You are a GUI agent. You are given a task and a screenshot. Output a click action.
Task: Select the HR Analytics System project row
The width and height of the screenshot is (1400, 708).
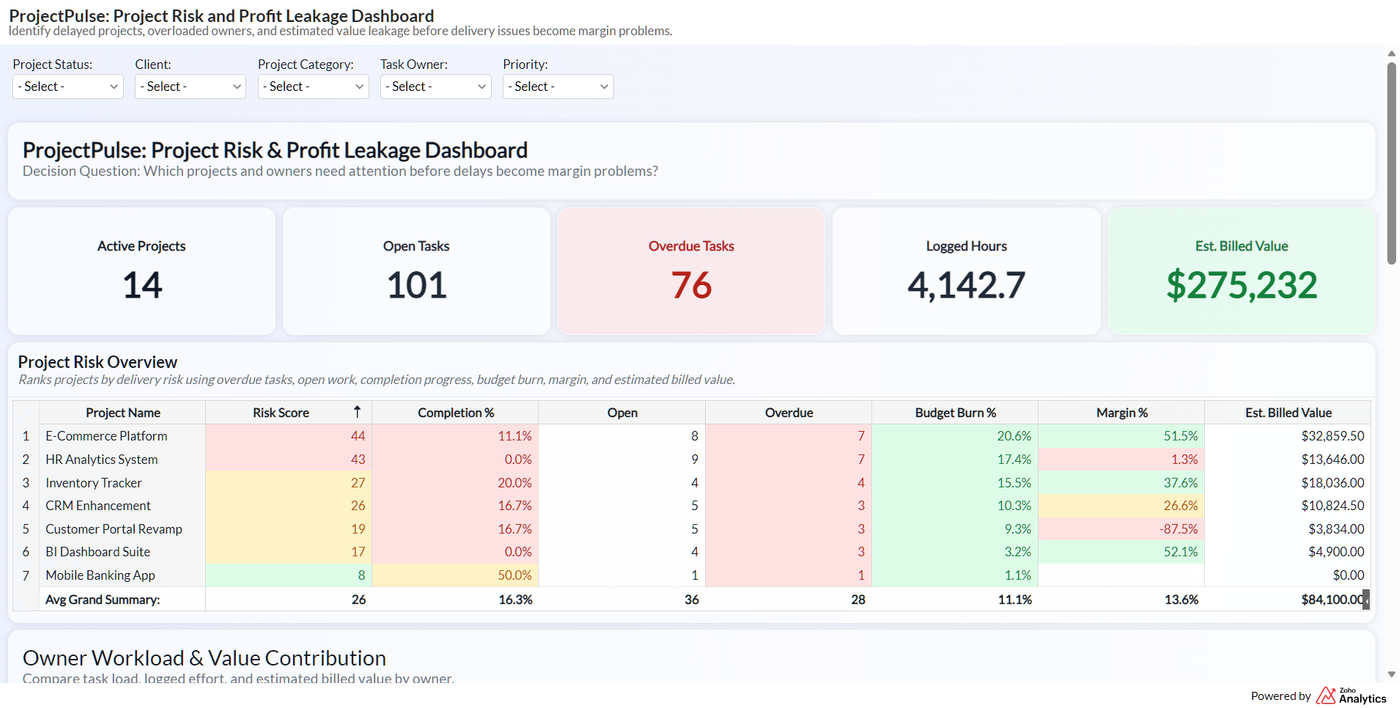[691, 459]
